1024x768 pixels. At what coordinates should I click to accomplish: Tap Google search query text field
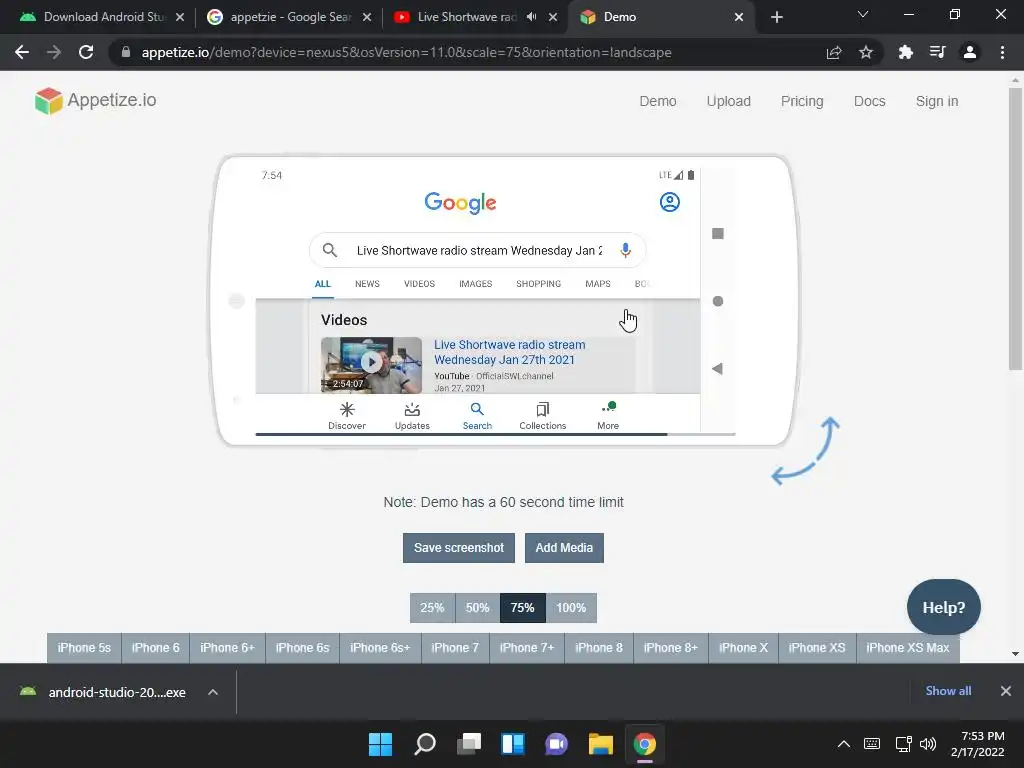coord(479,251)
